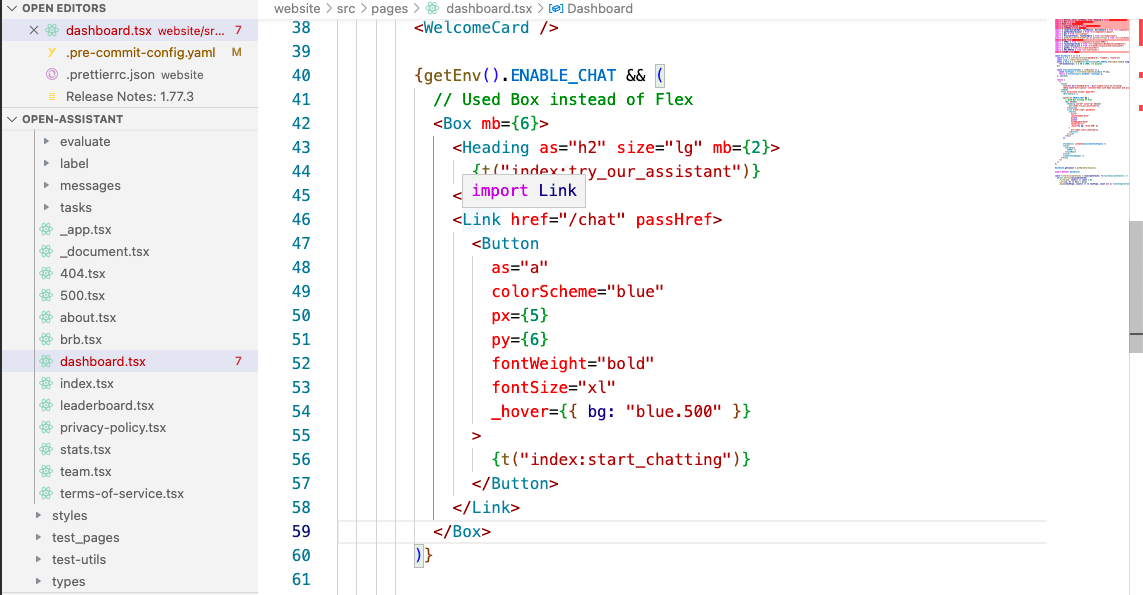
Task: Expand the messages folder
Action: [x=47, y=185]
